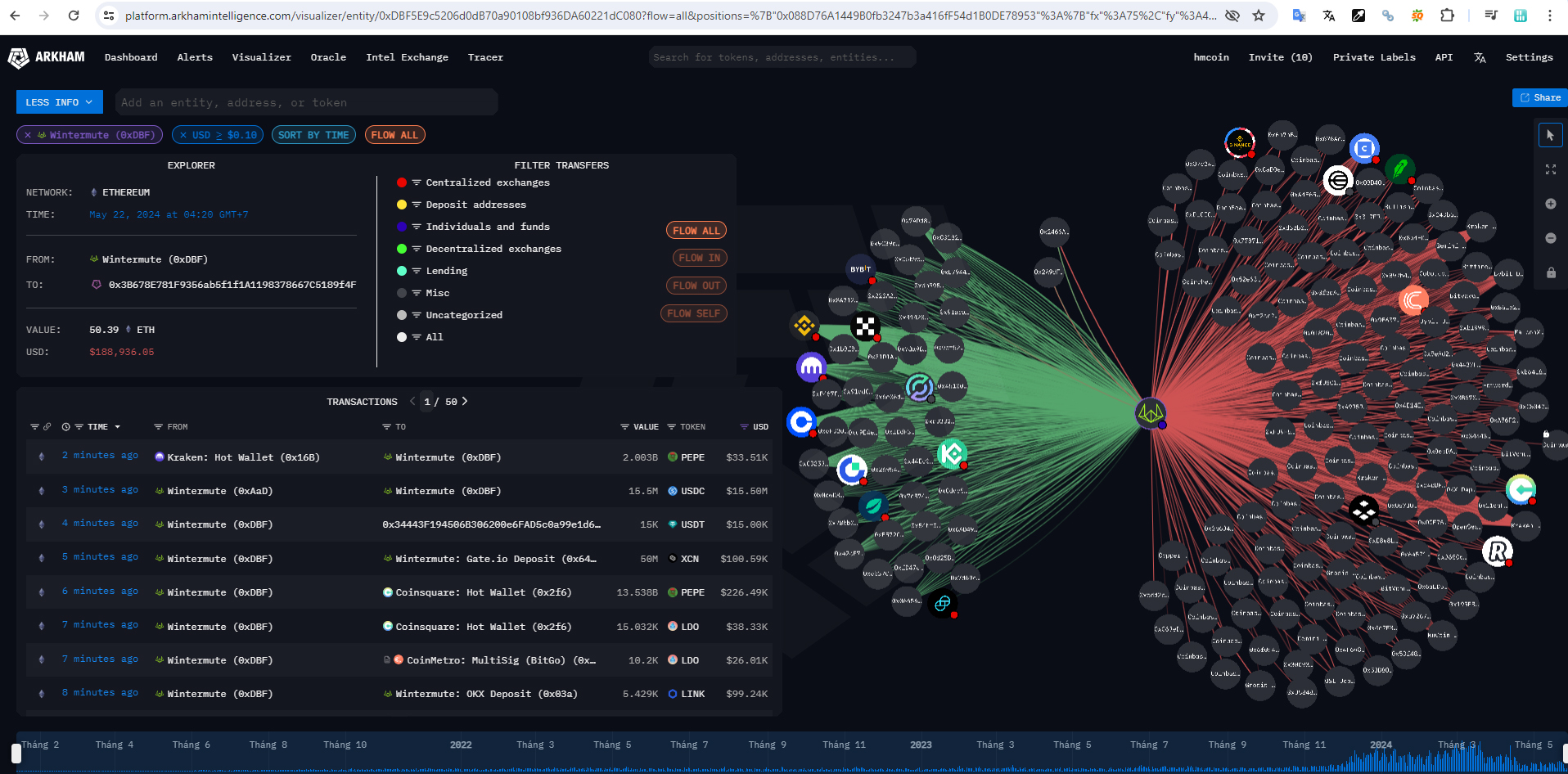Reload the browser page

pyautogui.click(x=74, y=16)
